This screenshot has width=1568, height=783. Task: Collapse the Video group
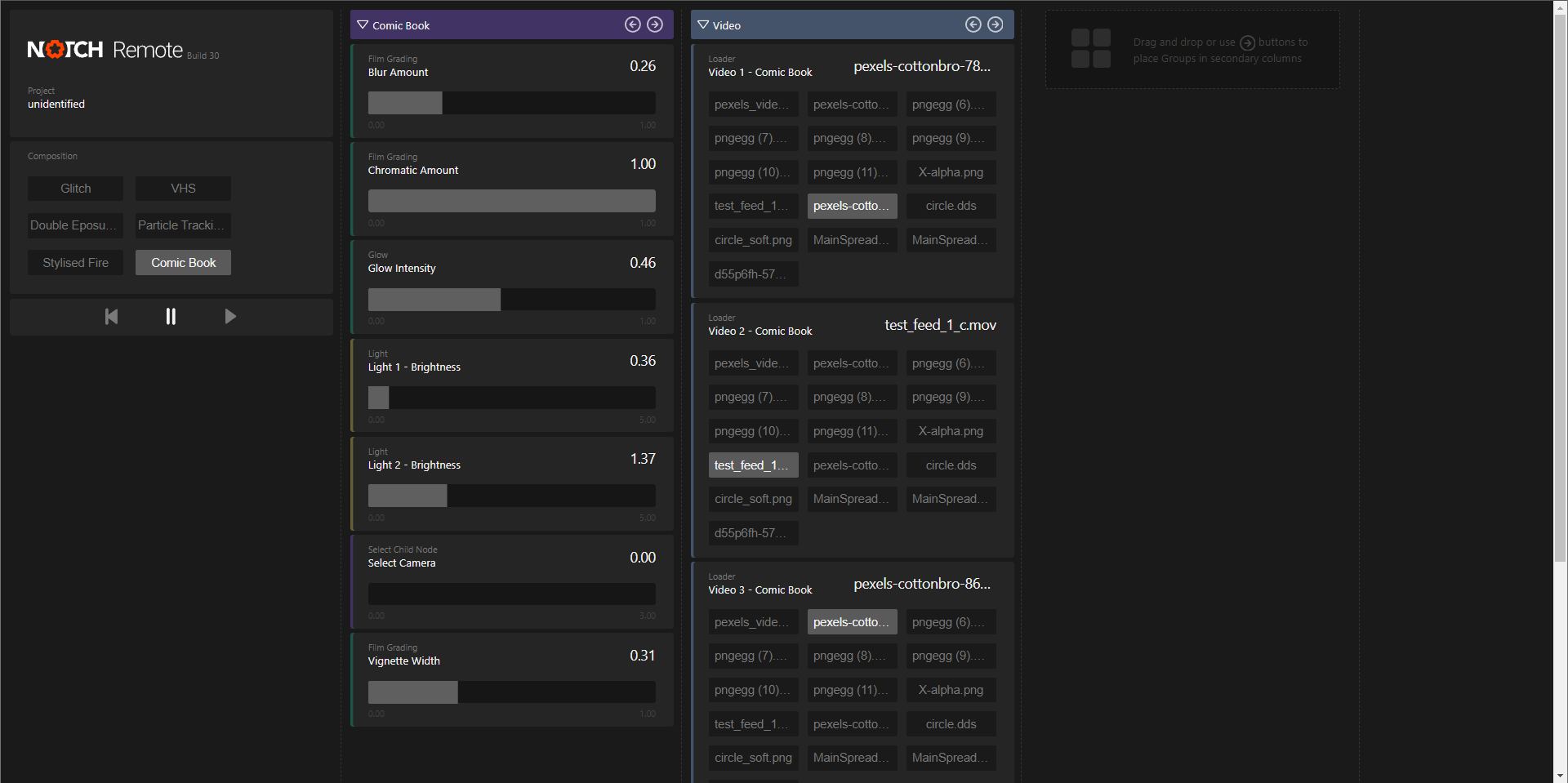703,24
